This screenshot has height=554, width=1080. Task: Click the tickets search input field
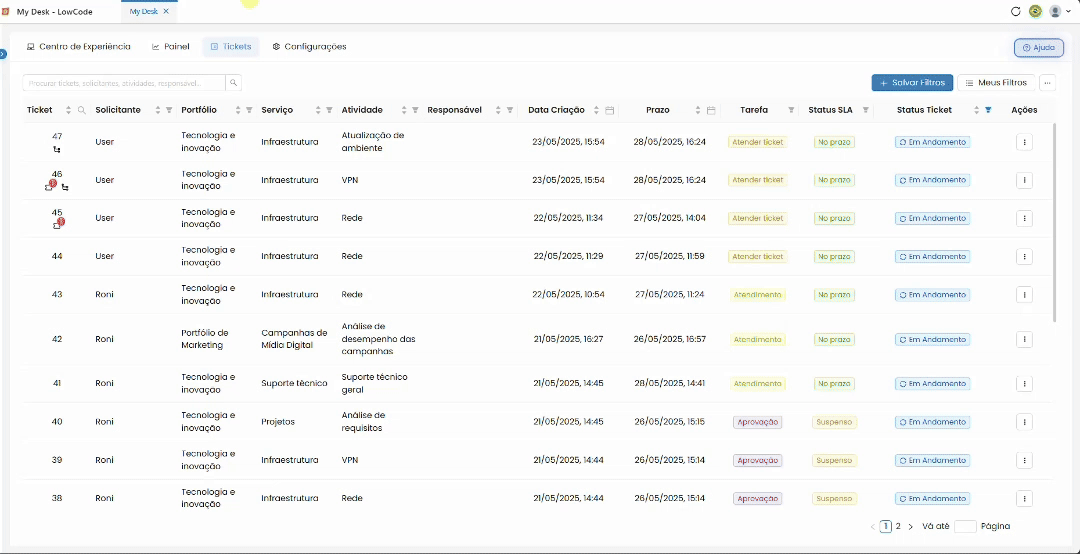pyautogui.click(x=124, y=83)
